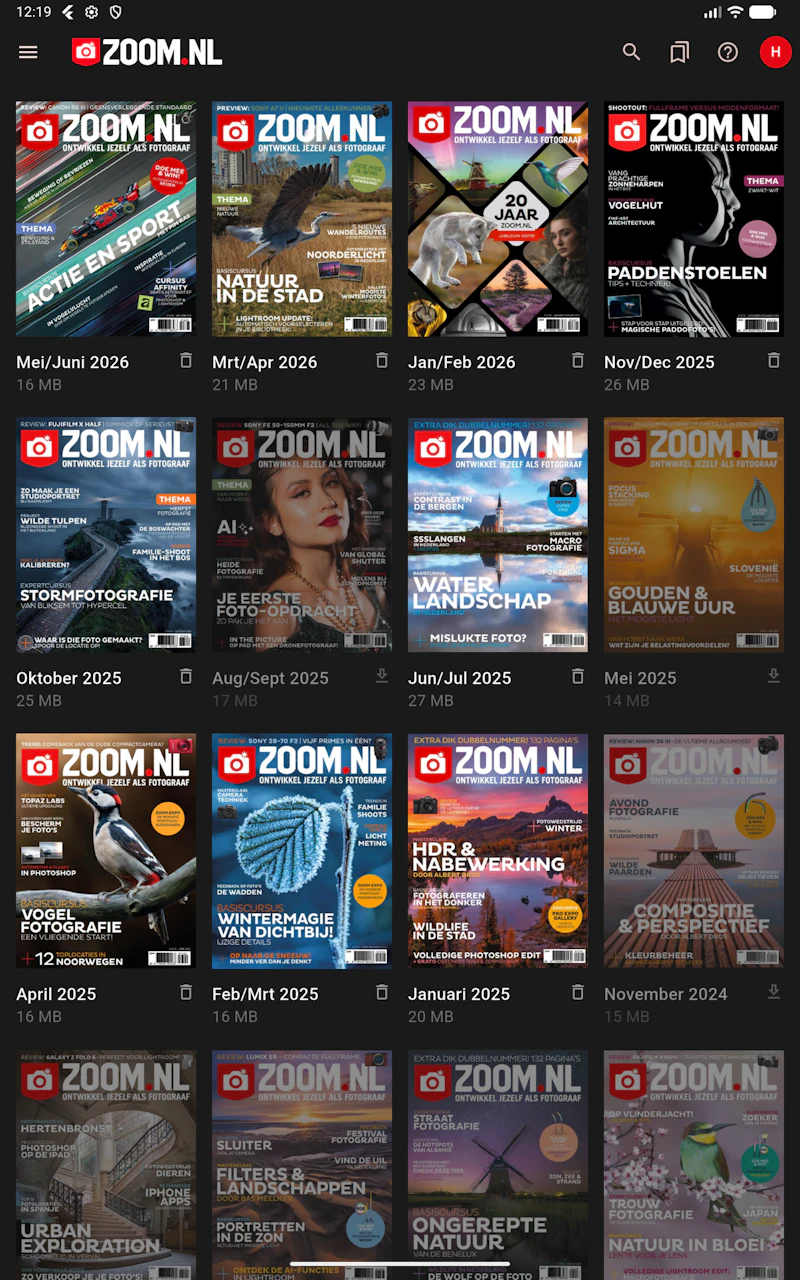This screenshot has height=1280, width=800.
Task: Tap the Wi-Fi status bar icon
Action: tap(736, 12)
